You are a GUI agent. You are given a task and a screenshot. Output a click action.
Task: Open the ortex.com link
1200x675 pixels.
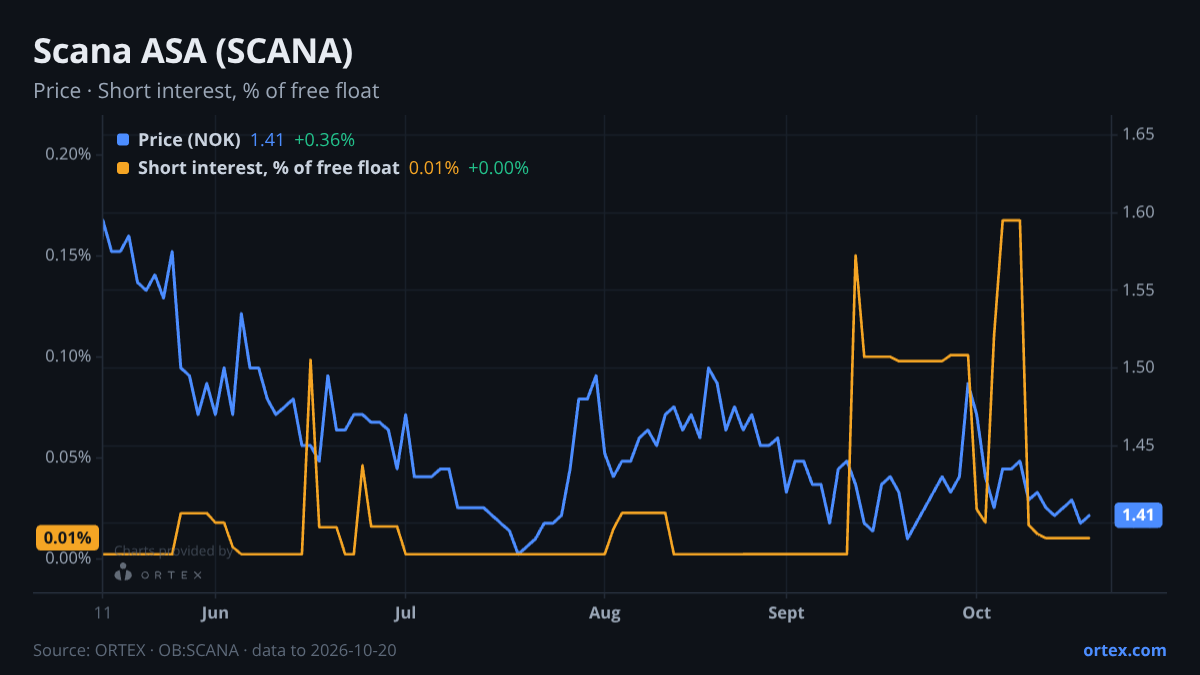coord(1125,650)
